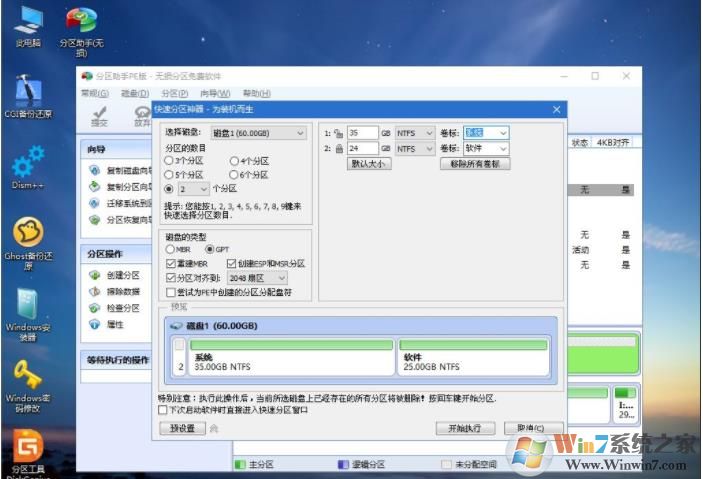The width and height of the screenshot is (703, 479).
Task: Click the 复制分区向导 icon in sidebar
Action: click(94, 187)
